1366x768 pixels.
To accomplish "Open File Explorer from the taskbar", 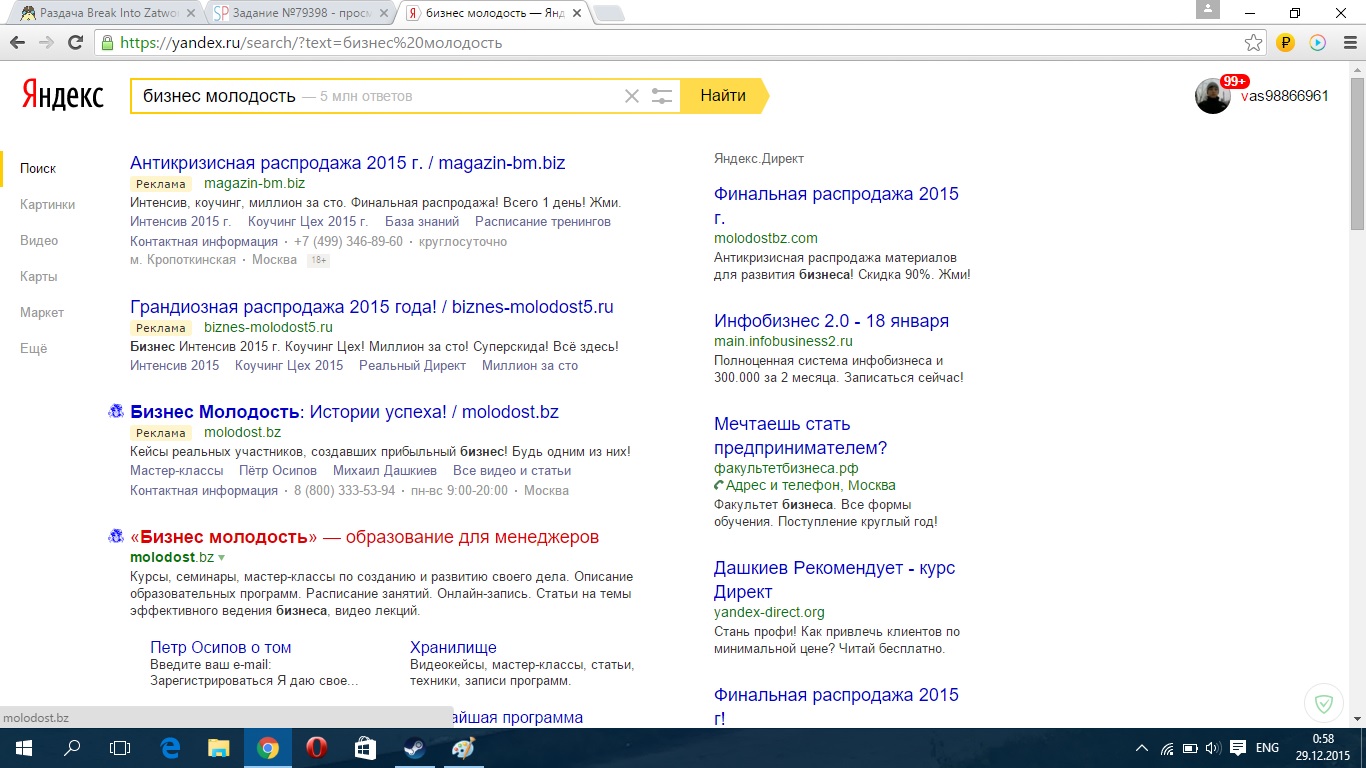I will [219, 748].
